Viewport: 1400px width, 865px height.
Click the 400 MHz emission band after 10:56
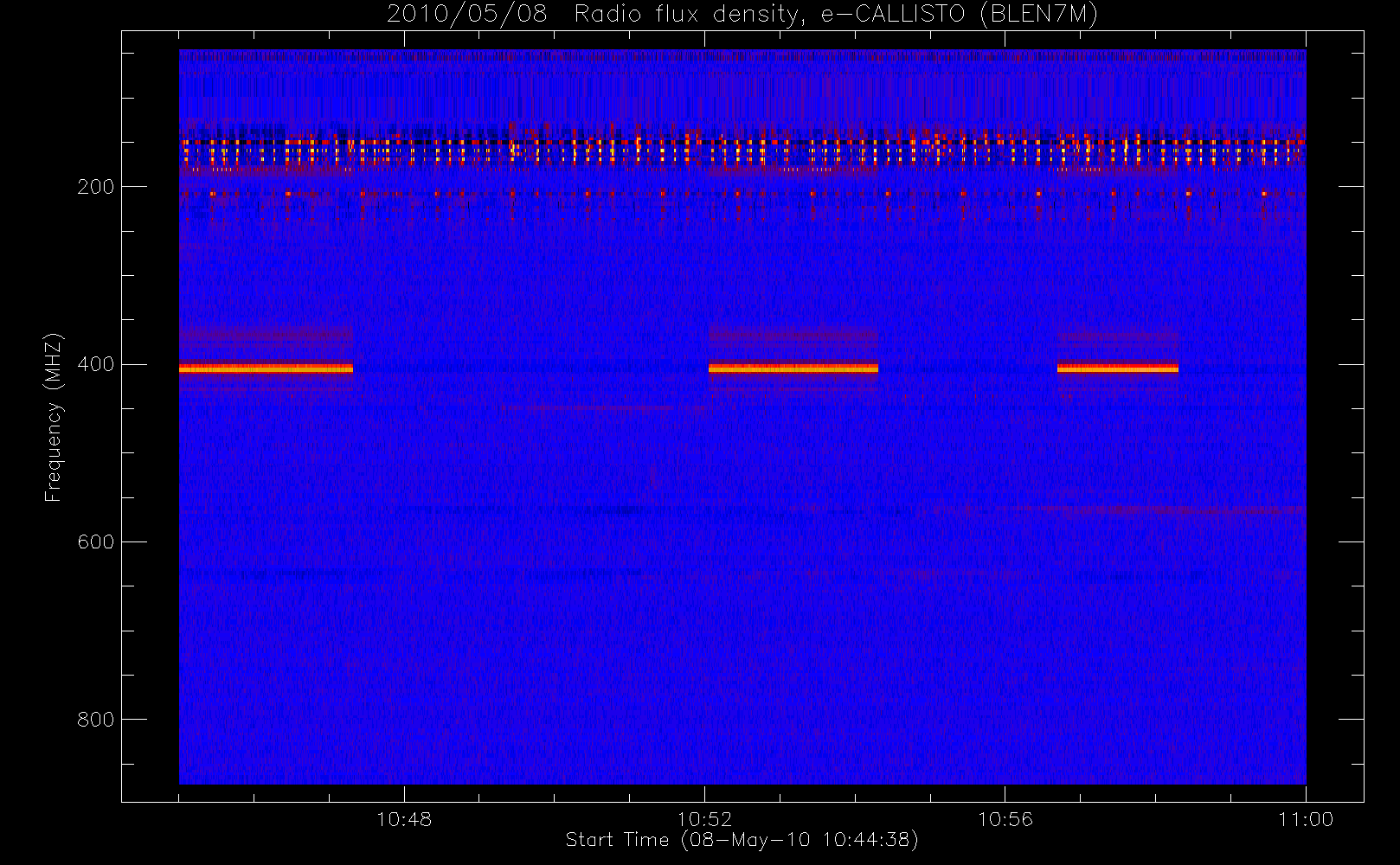coord(1118,368)
